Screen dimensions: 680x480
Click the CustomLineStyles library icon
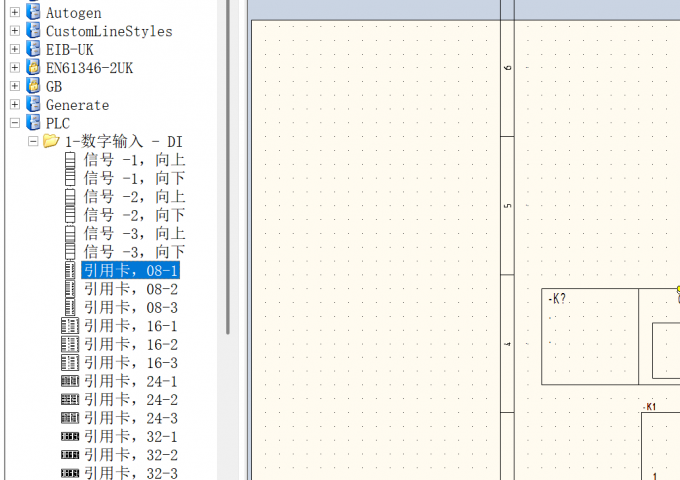tap(33, 31)
